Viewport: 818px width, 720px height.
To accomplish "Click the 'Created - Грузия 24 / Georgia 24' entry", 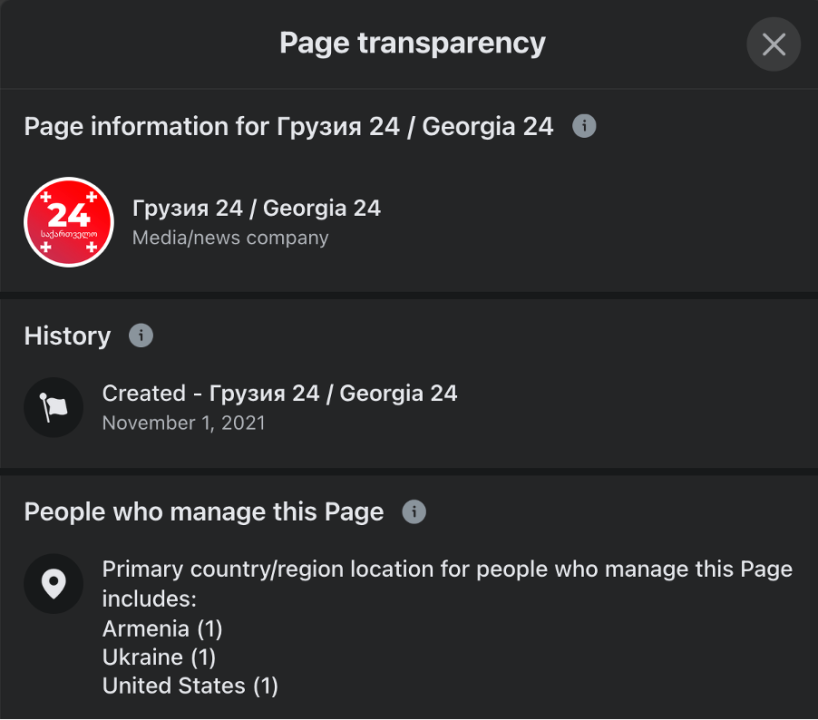I will (x=280, y=393).
